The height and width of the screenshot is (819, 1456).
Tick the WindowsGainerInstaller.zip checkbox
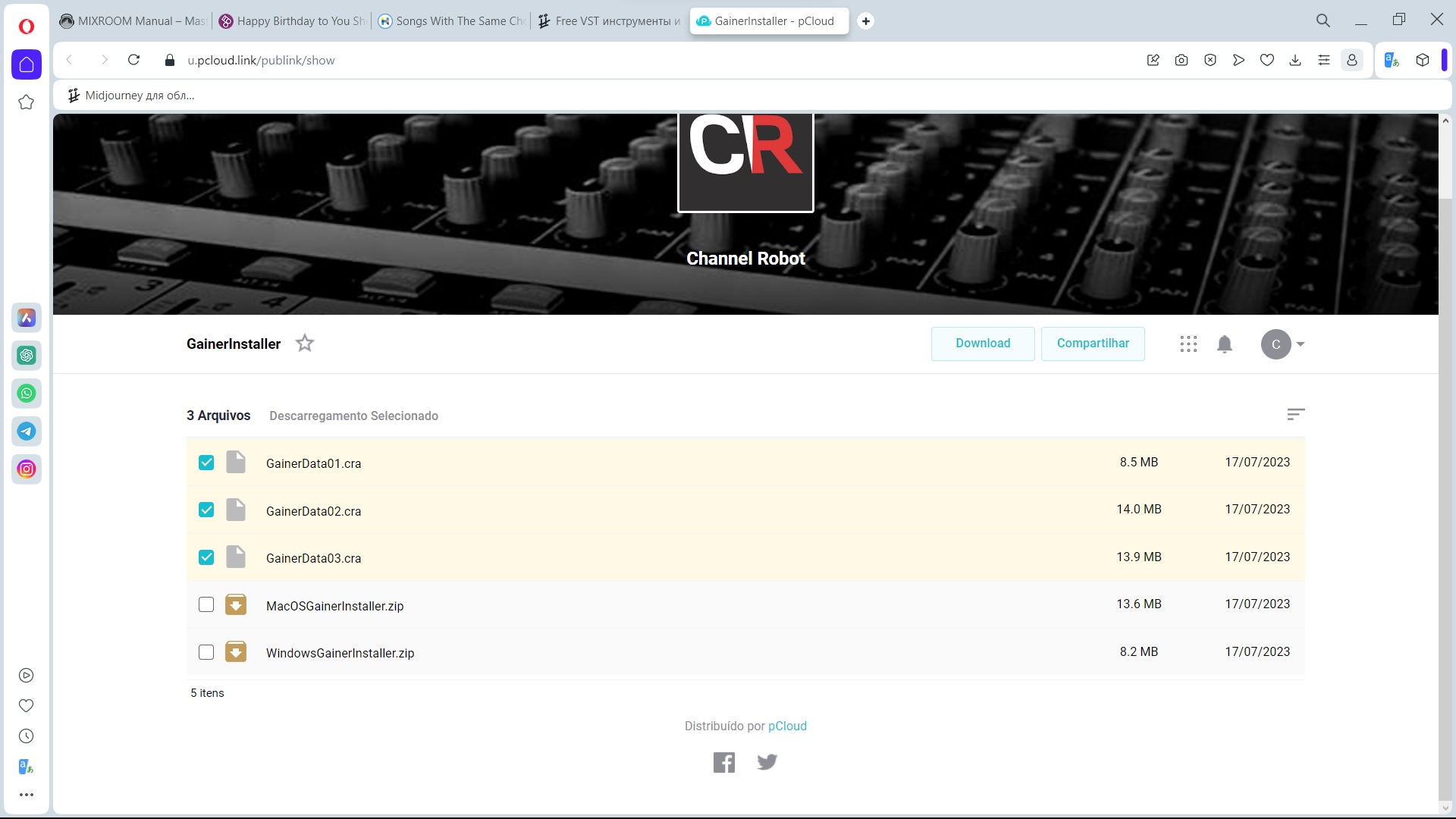pyautogui.click(x=206, y=652)
